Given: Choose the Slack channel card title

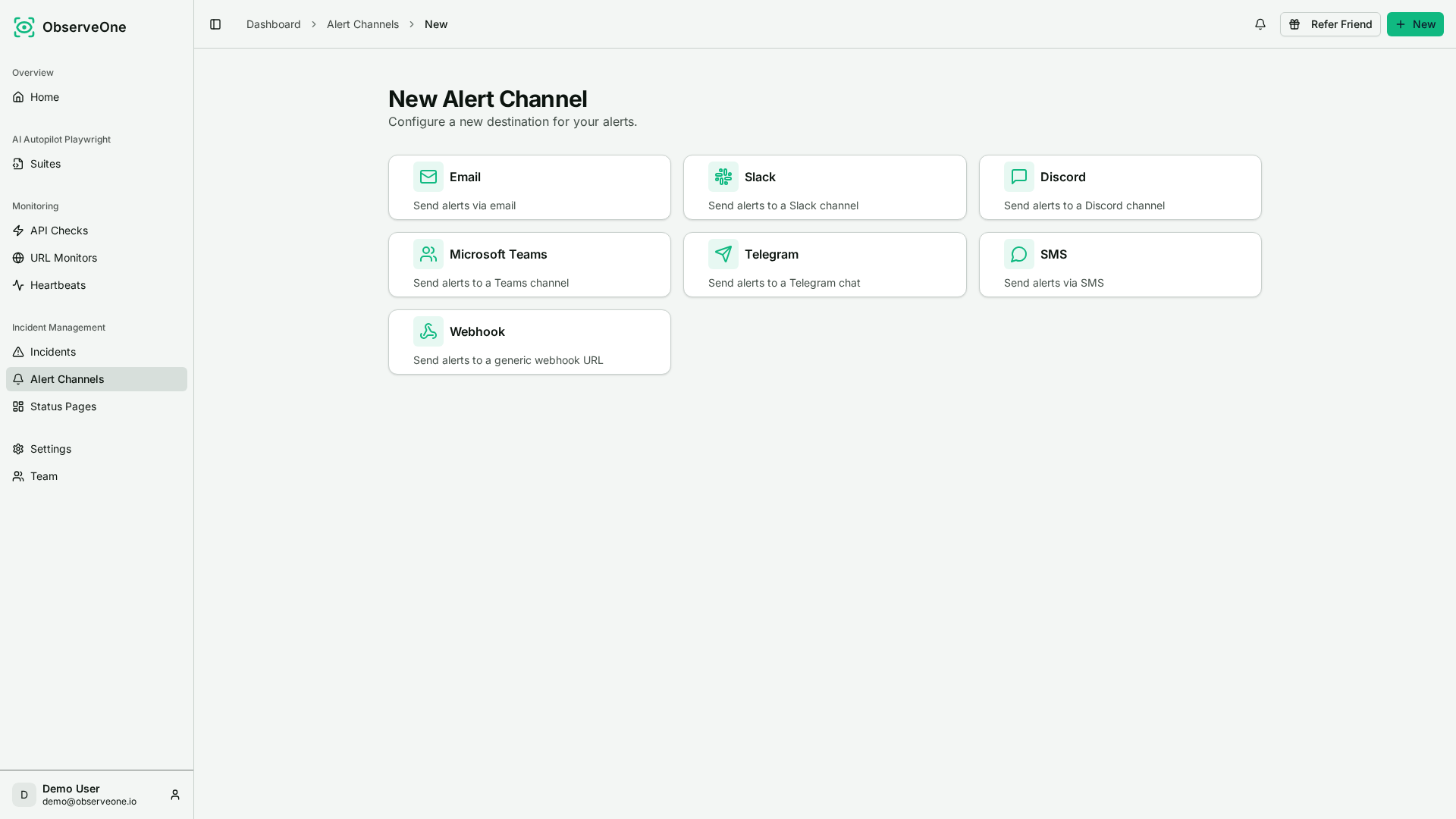Looking at the screenshot, I should click(760, 177).
